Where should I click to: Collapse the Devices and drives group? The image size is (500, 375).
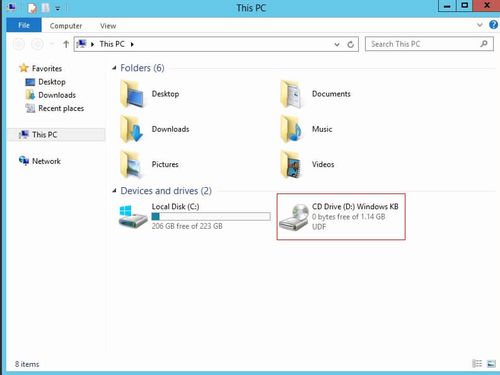(114, 191)
